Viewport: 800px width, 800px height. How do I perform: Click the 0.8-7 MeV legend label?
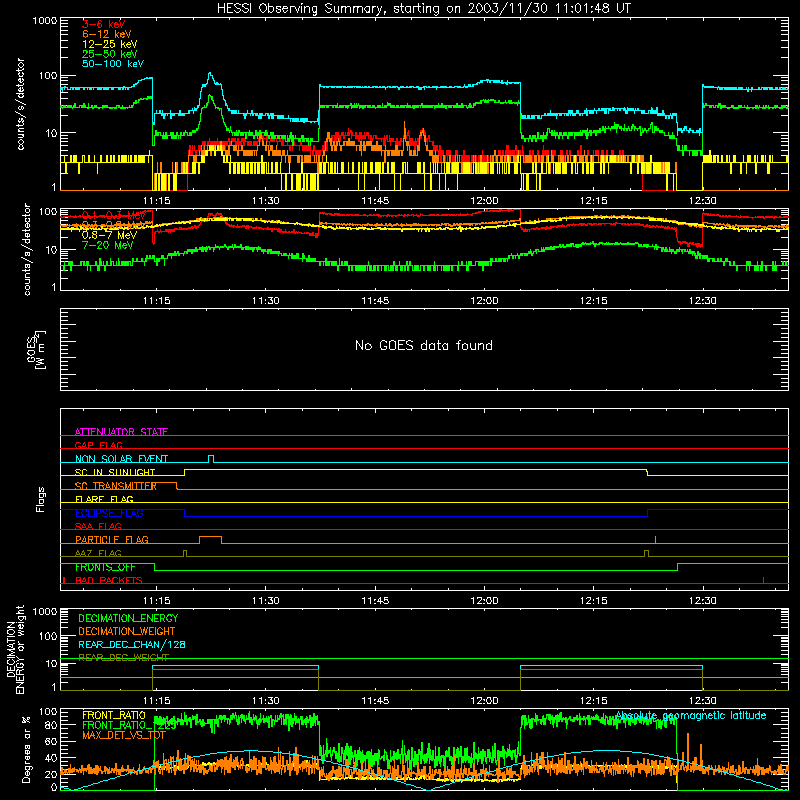[109, 235]
